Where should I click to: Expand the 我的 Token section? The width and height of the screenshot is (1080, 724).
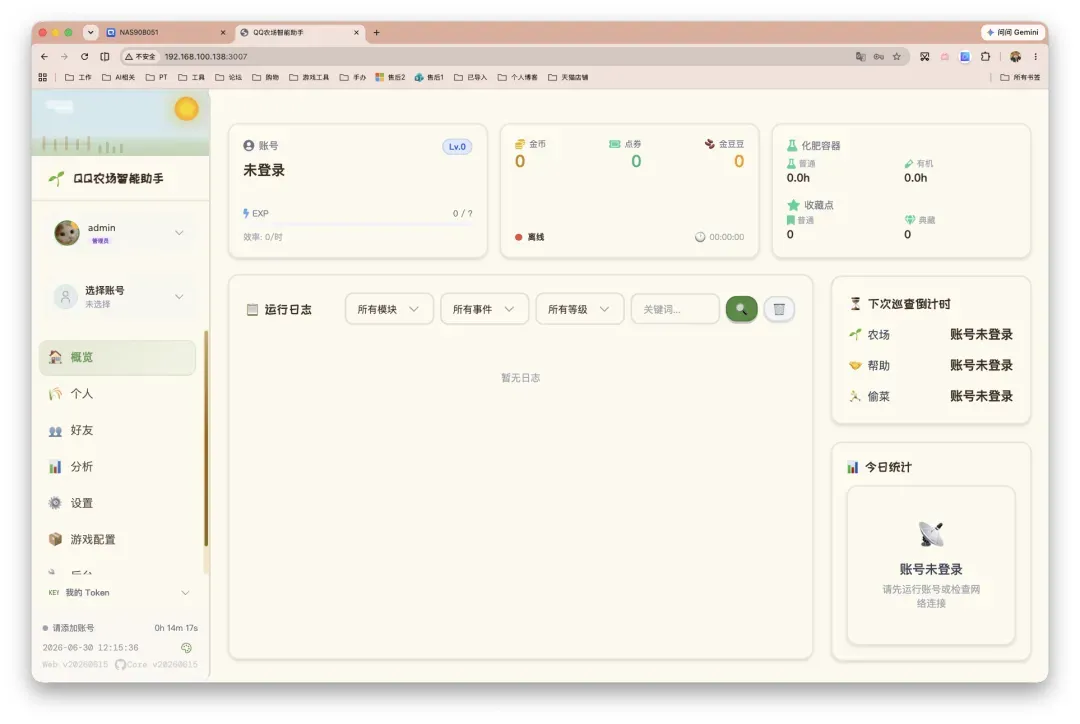(x=119, y=592)
